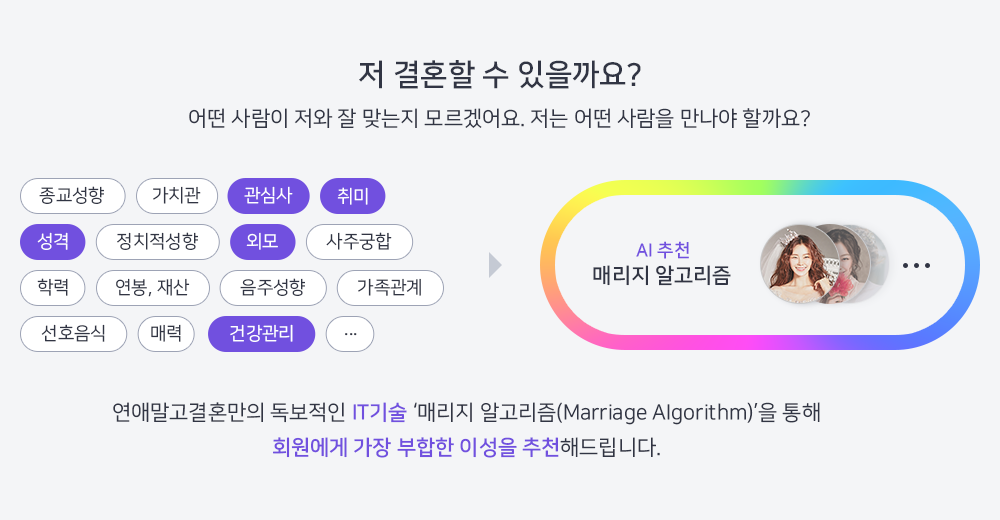
Task: Deselect the purple 건강관리 tag
Action: point(261,334)
